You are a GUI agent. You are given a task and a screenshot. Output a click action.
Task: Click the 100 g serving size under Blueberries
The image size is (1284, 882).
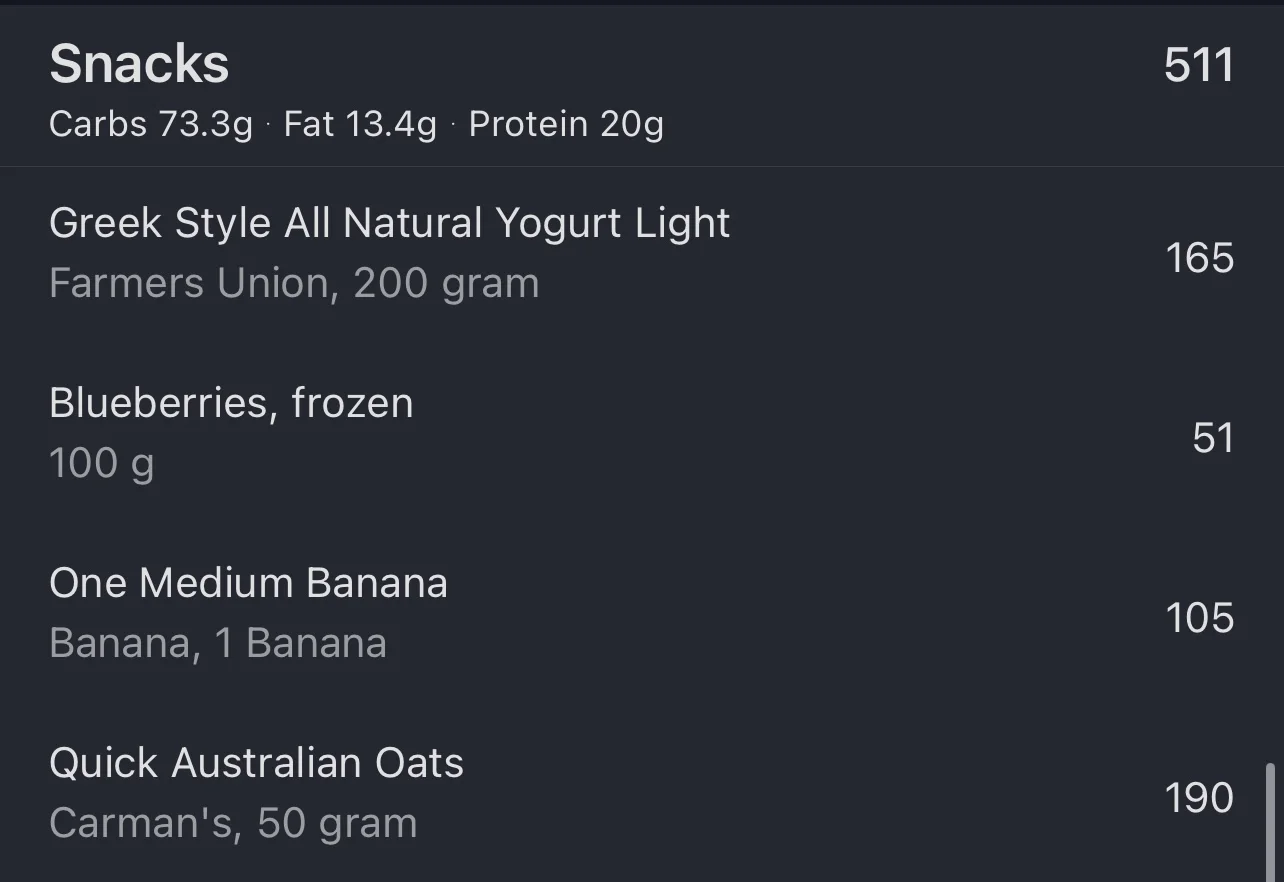(101, 464)
